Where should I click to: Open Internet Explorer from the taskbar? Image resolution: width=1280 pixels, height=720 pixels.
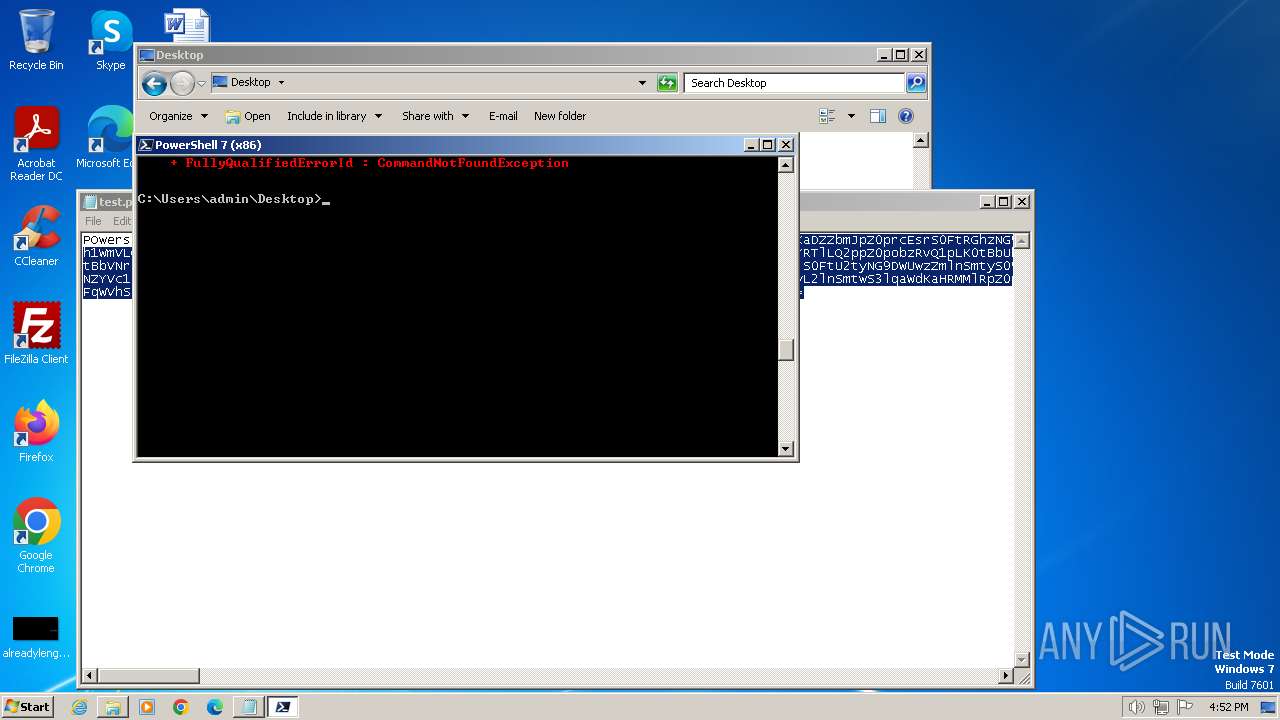[79, 707]
